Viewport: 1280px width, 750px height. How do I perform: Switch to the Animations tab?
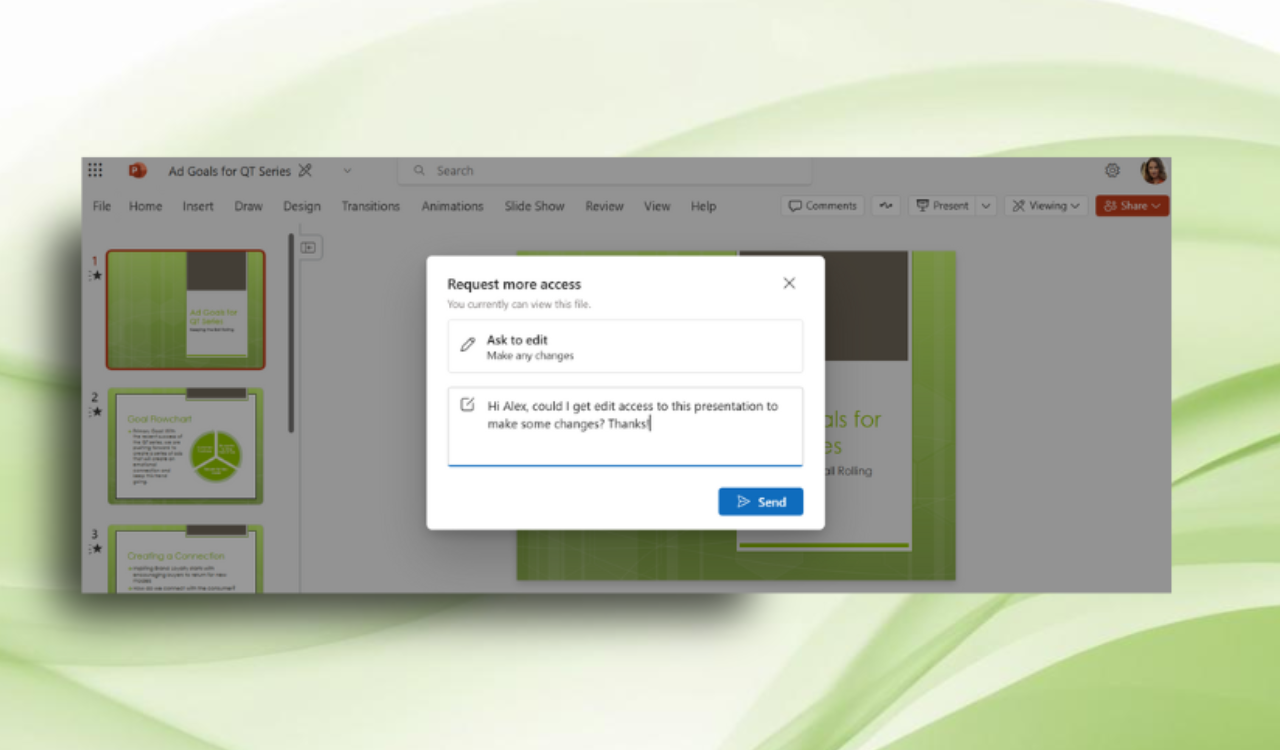452,206
